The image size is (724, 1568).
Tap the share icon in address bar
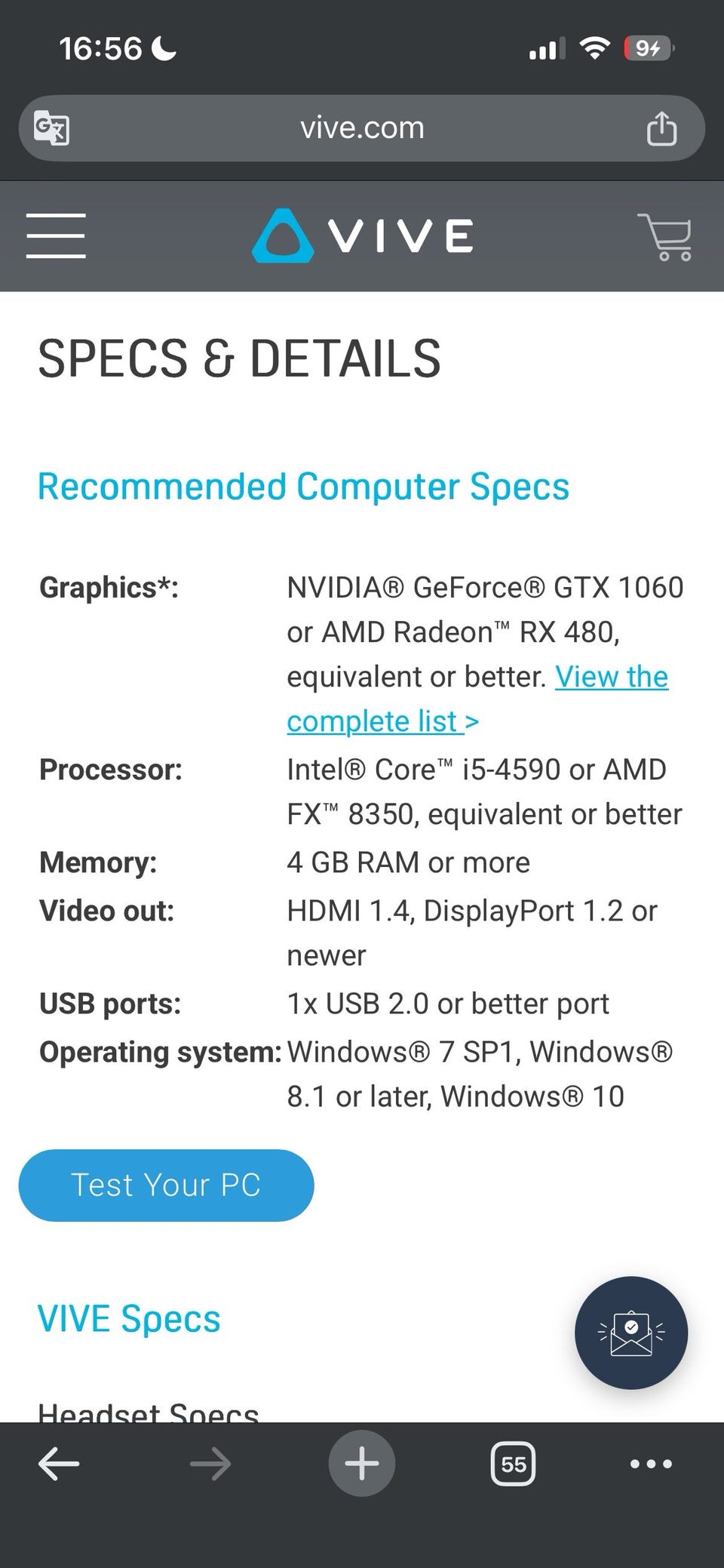click(661, 128)
